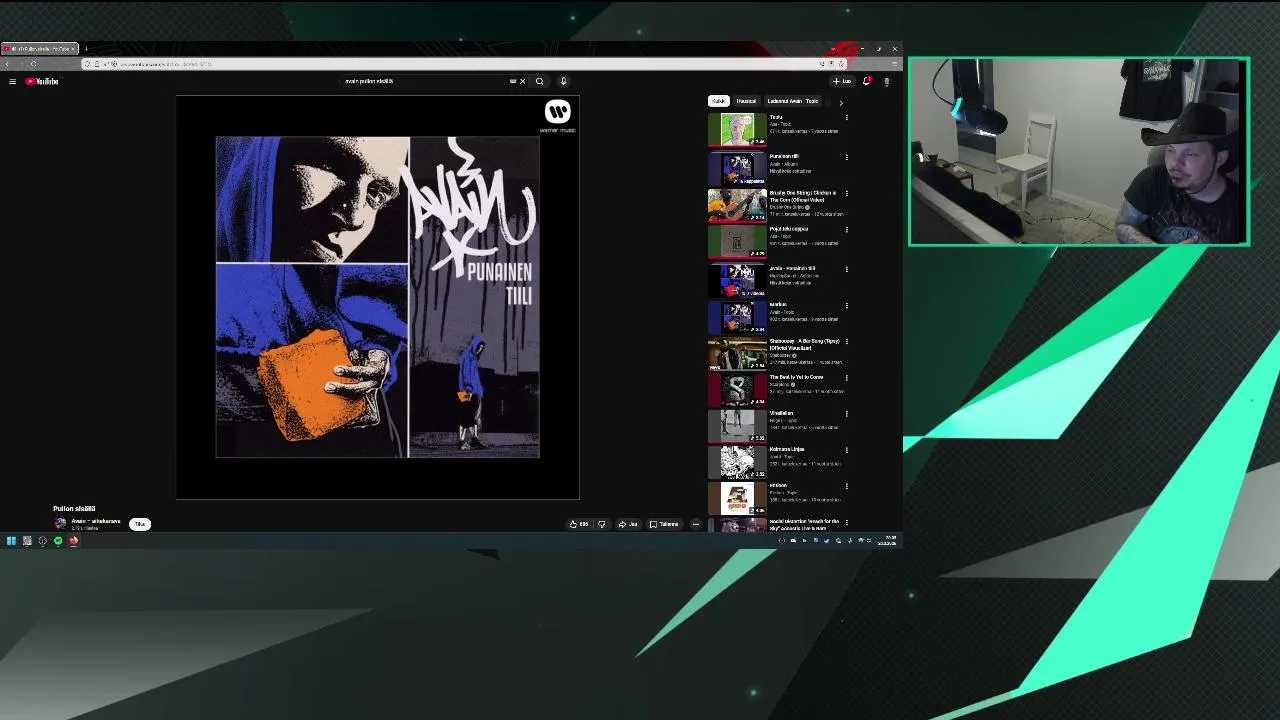Click the Punainen Tiili video player
This screenshot has width=1280, height=720.
click(378, 298)
